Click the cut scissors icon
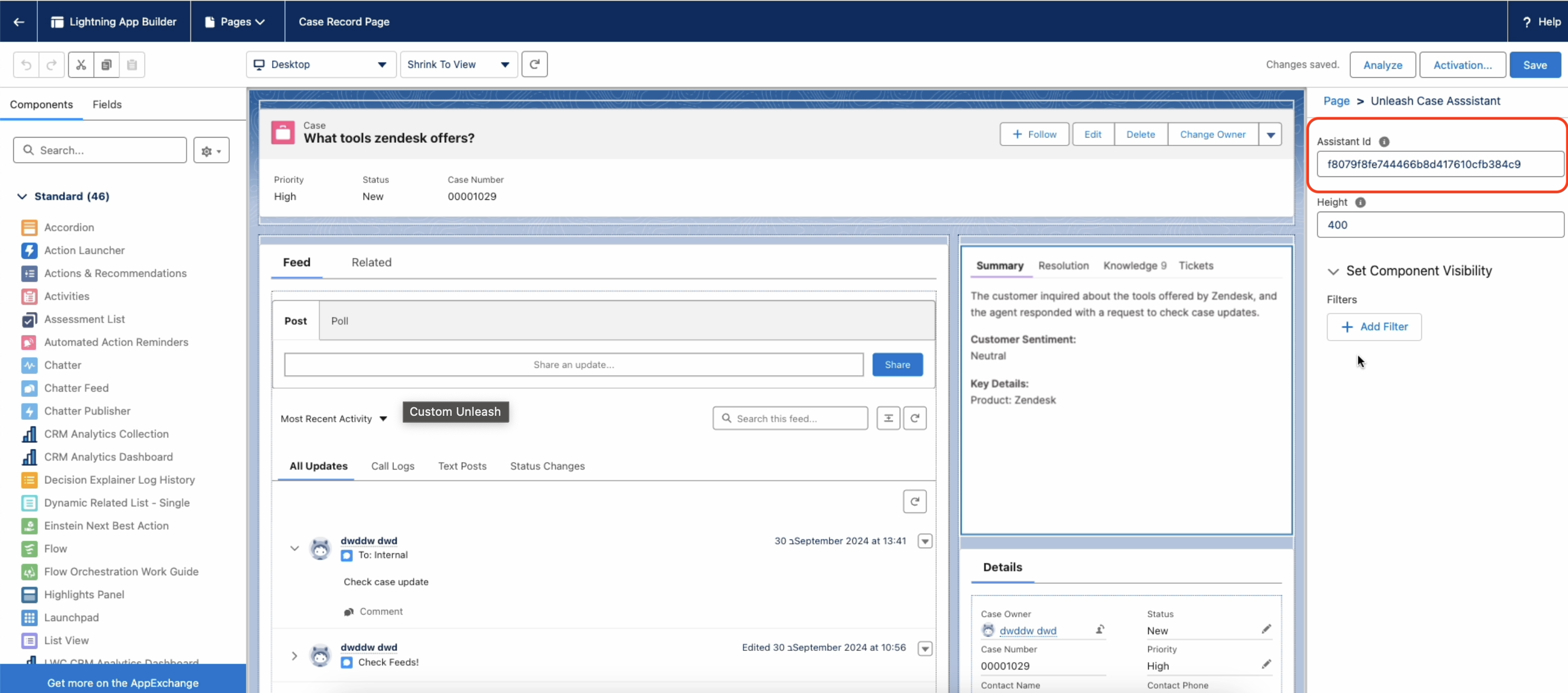 click(81, 65)
